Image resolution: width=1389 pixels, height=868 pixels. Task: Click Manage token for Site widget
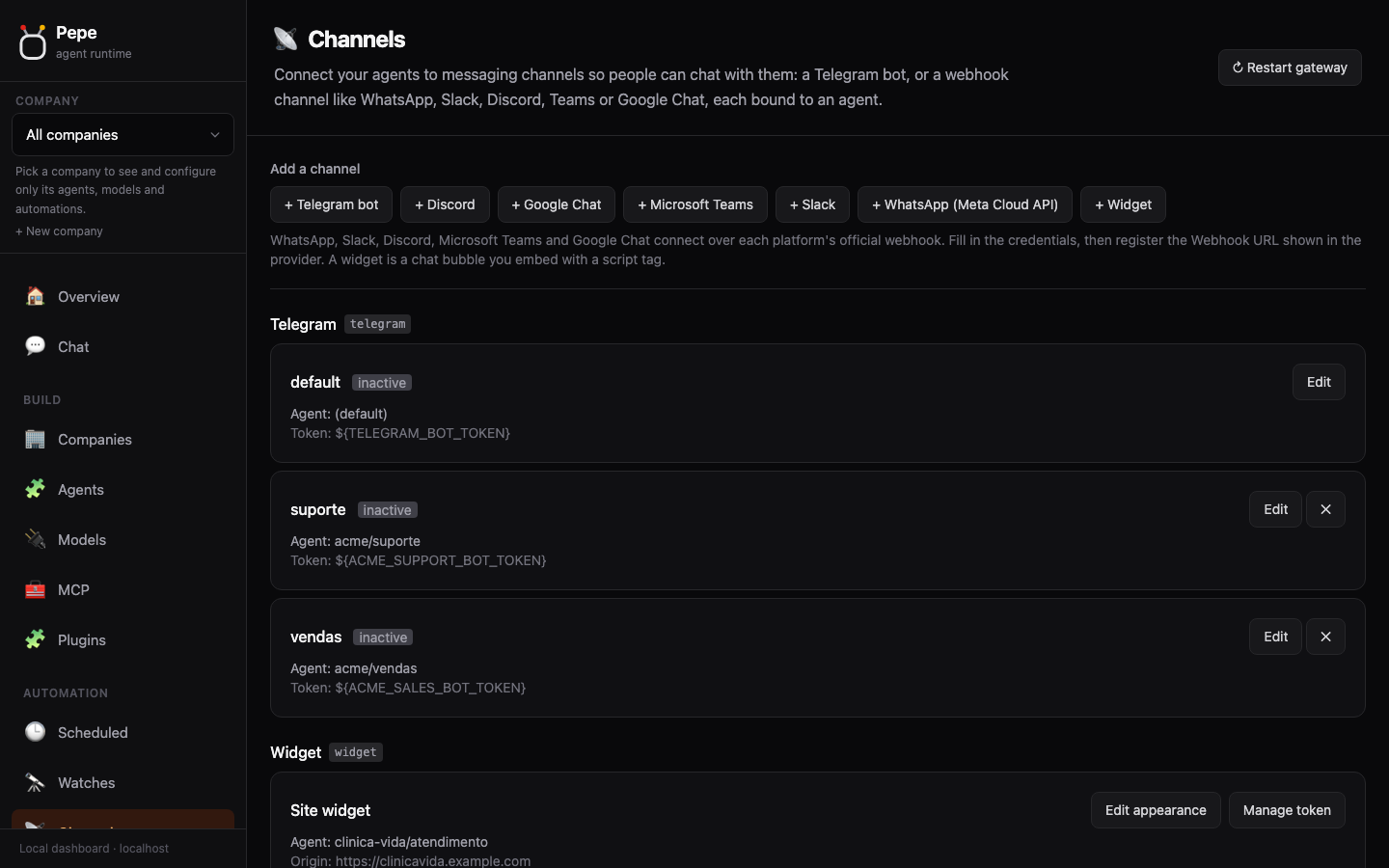[1287, 810]
